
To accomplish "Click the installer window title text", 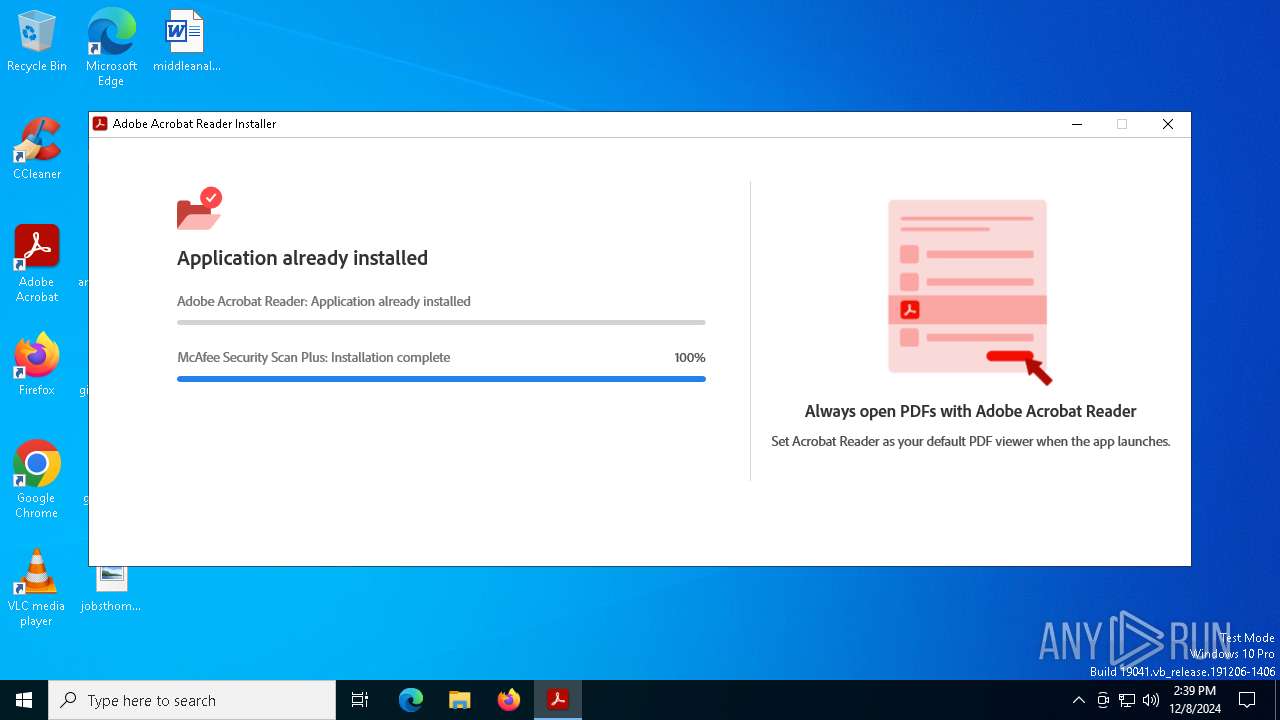I will click(195, 124).
